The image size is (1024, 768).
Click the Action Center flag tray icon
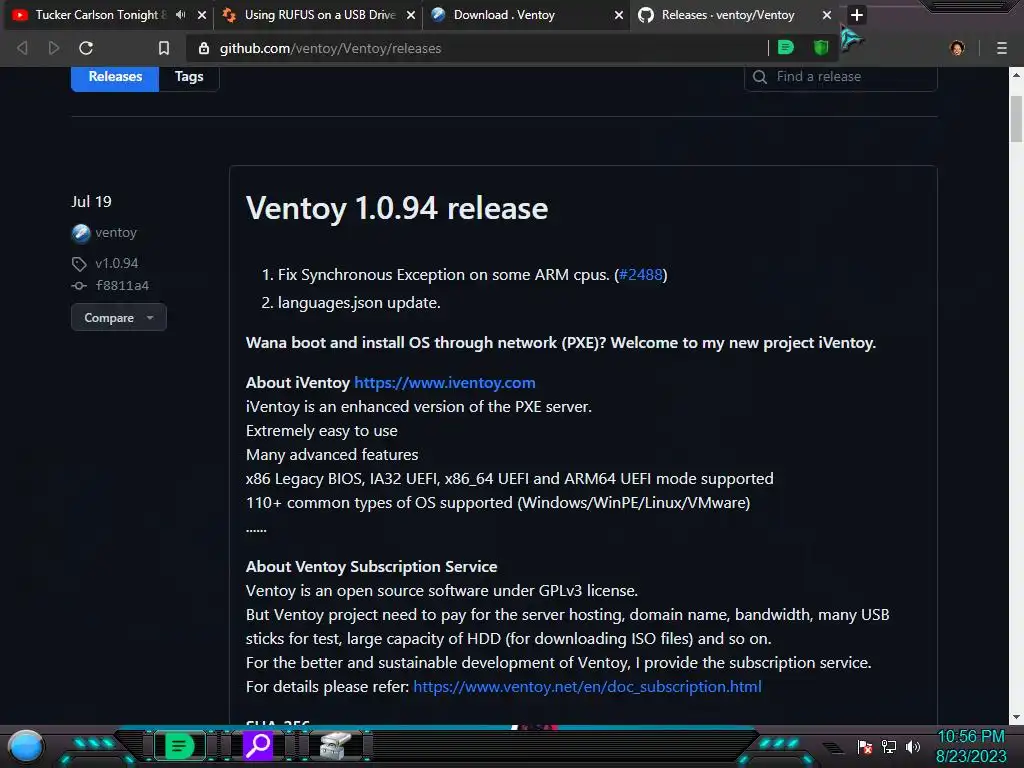[865, 746]
